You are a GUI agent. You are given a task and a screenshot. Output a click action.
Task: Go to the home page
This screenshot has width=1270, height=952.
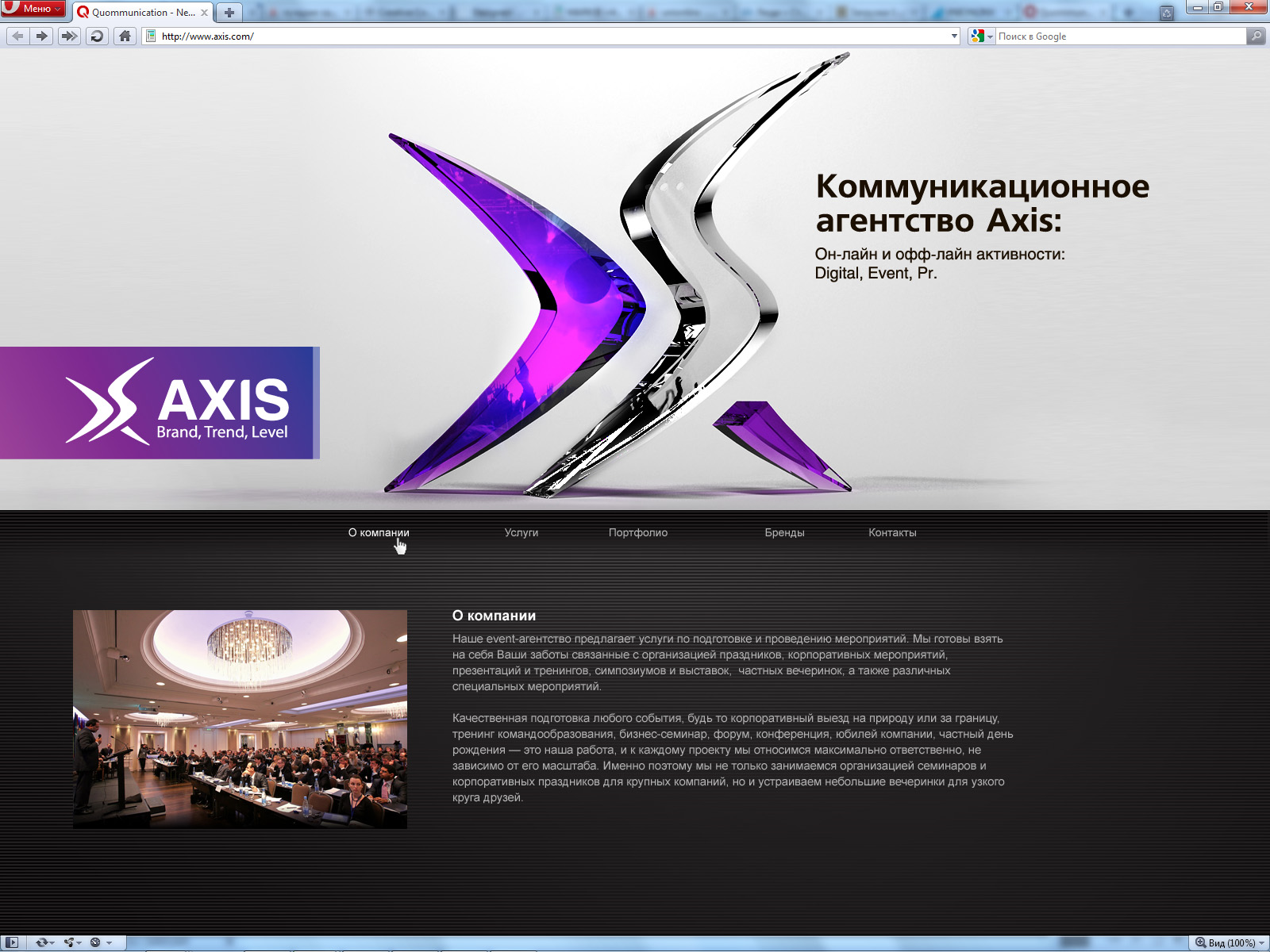point(125,36)
